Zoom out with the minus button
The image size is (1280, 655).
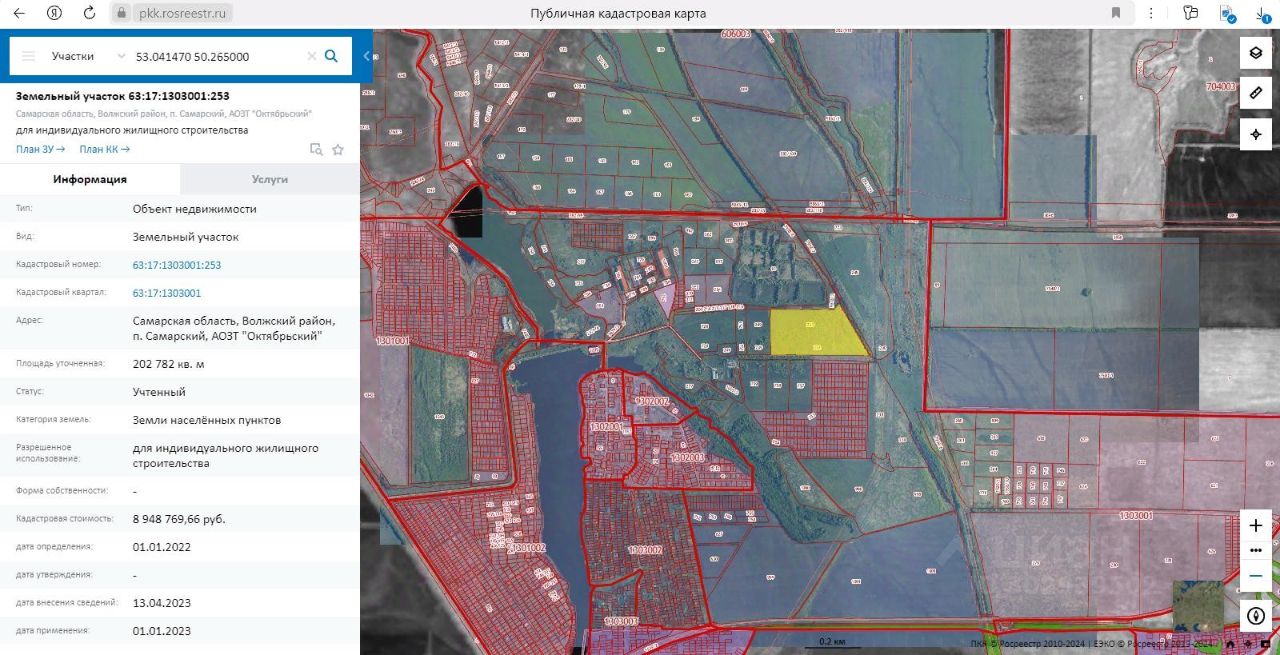(1256, 576)
